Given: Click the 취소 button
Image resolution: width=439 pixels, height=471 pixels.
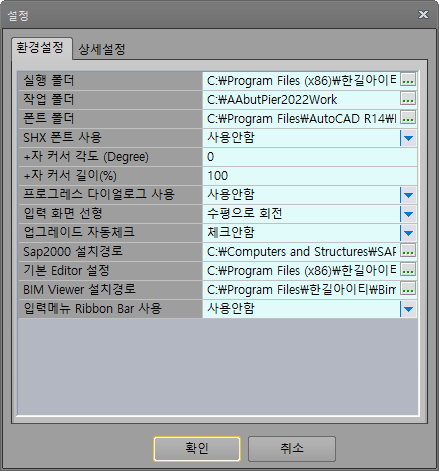Looking at the screenshot, I should [x=292, y=449].
